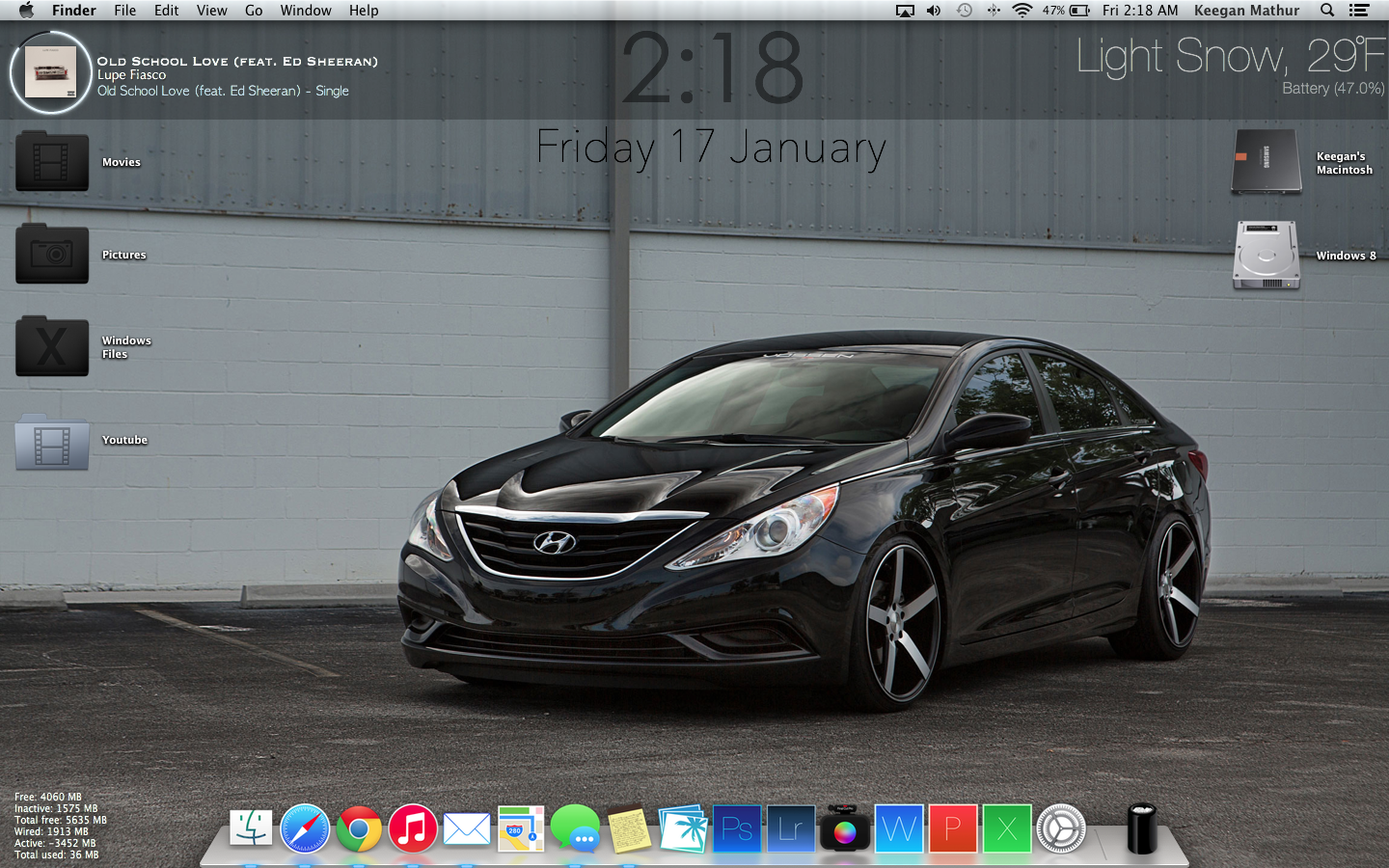Launch Lightroom from the Dock
This screenshot has height=868, width=1389.
coord(791,828)
